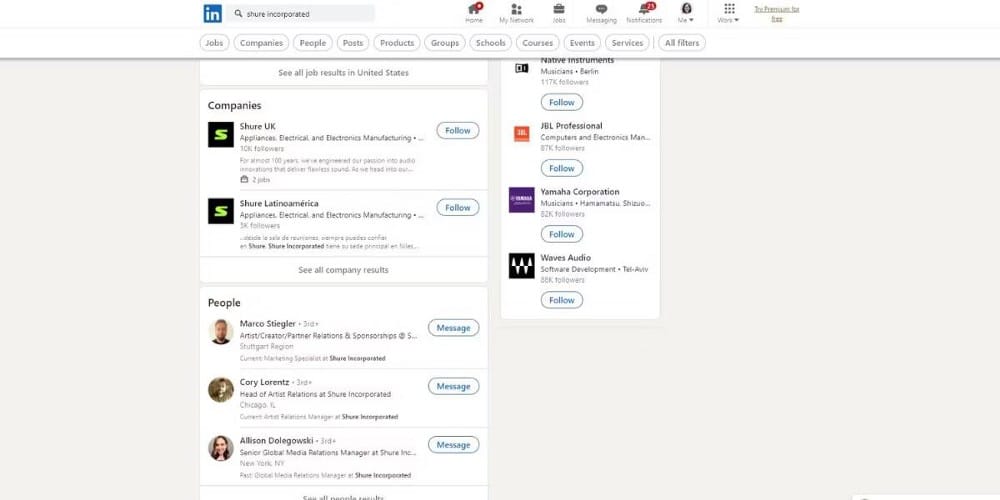The height and width of the screenshot is (500, 1000).
Task: Select the Stuttgart Region text
Action: pos(267,347)
